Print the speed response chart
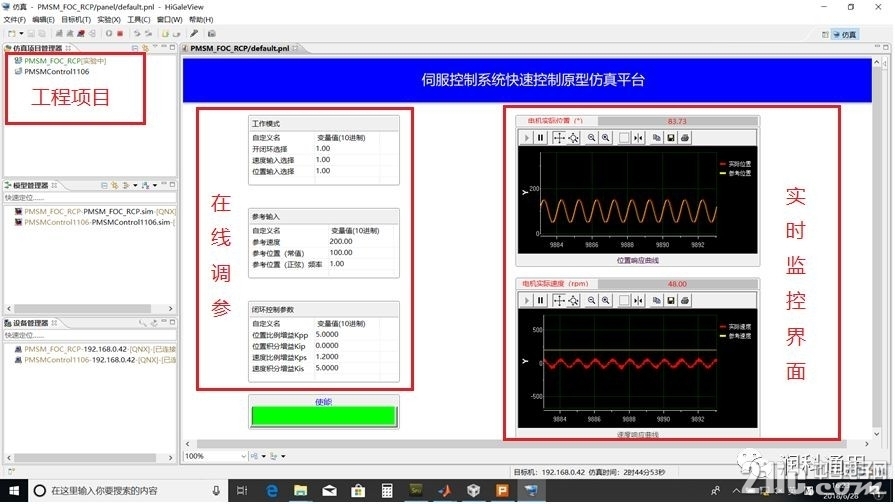This screenshot has width=895, height=504. (x=684, y=300)
